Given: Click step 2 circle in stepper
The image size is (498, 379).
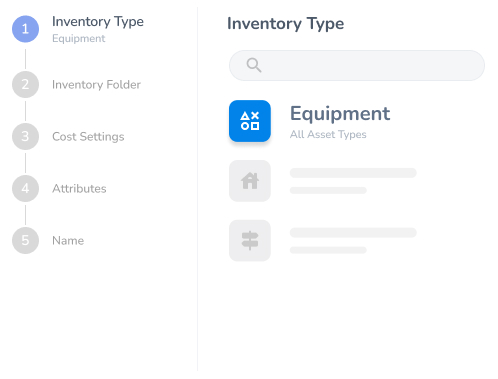Looking at the screenshot, I should click(25, 84).
